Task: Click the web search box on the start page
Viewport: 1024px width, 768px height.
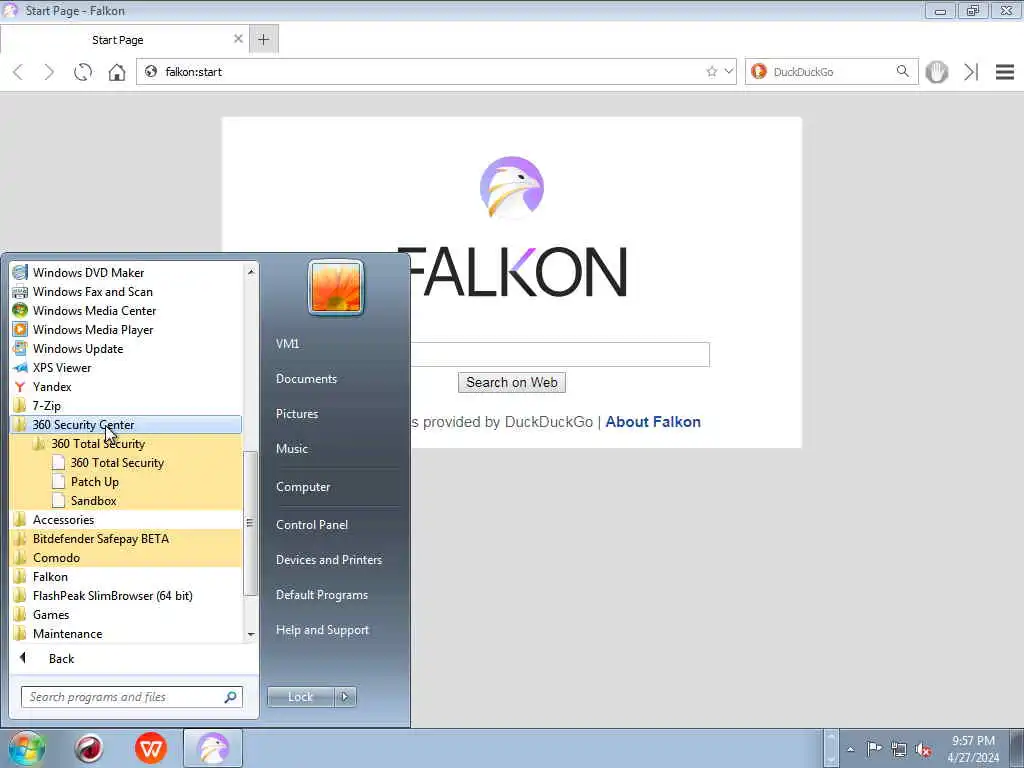Action: [x=560, y=355]
